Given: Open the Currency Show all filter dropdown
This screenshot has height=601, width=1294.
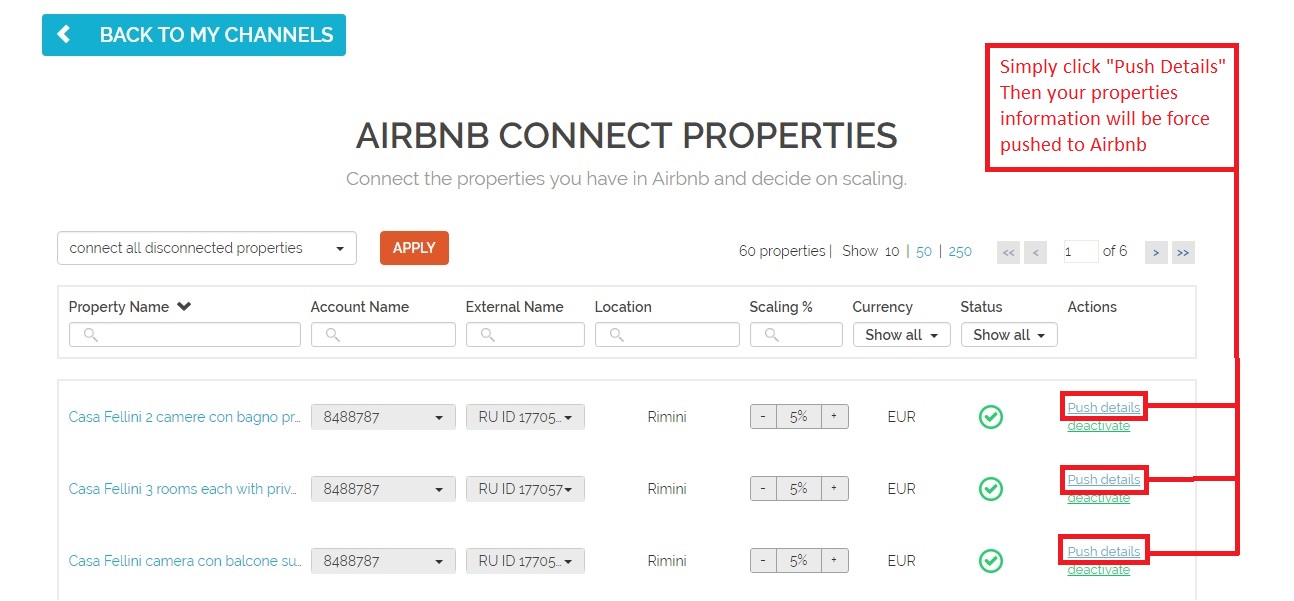Looking at the screenshot, I should [x=901, y=335].
